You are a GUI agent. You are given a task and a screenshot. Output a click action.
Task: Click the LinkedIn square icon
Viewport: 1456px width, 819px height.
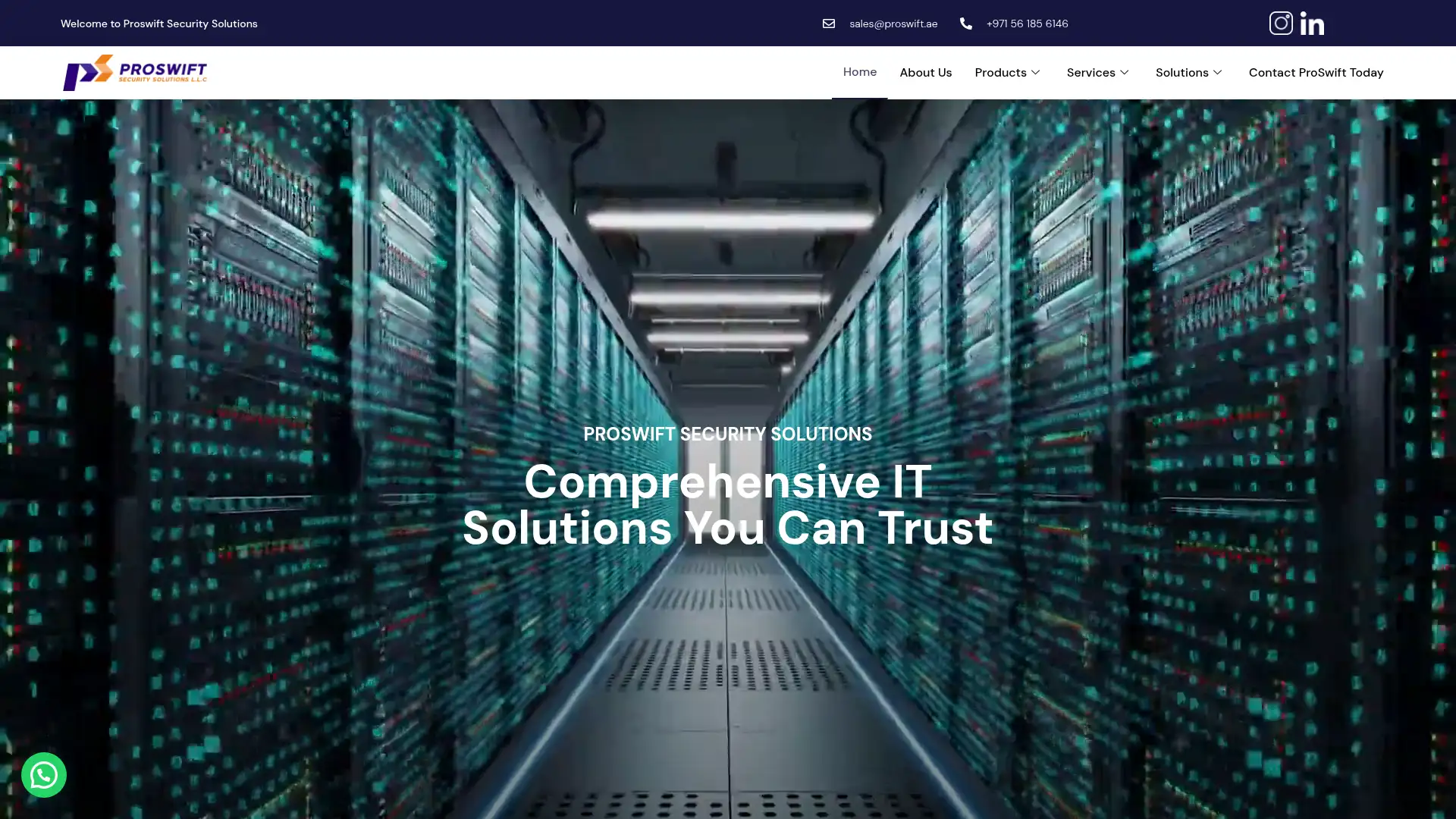[1312, 23]
